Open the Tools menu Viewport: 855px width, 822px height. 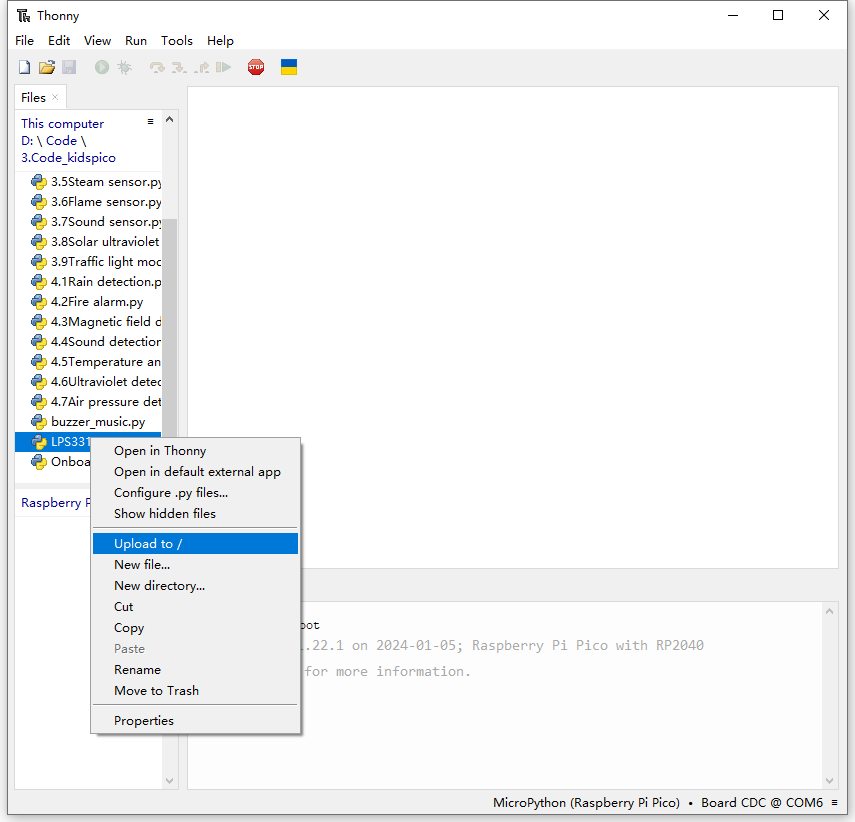coord(177,41)
